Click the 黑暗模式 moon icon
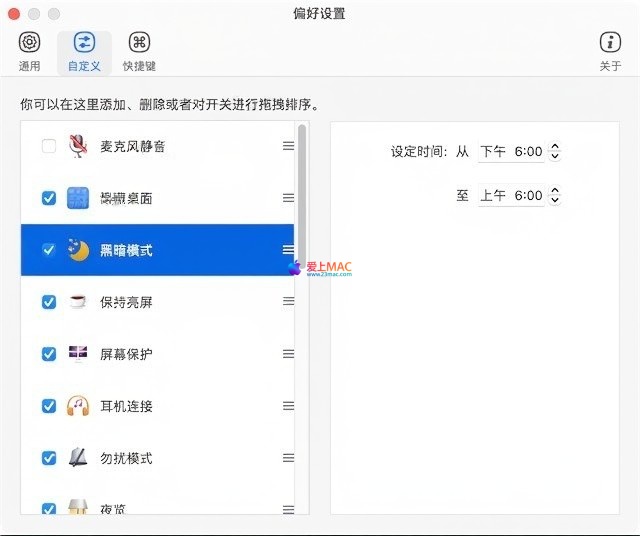Viewport: 640px width, 536px height. pyautogui.click(x=78, y=250)
